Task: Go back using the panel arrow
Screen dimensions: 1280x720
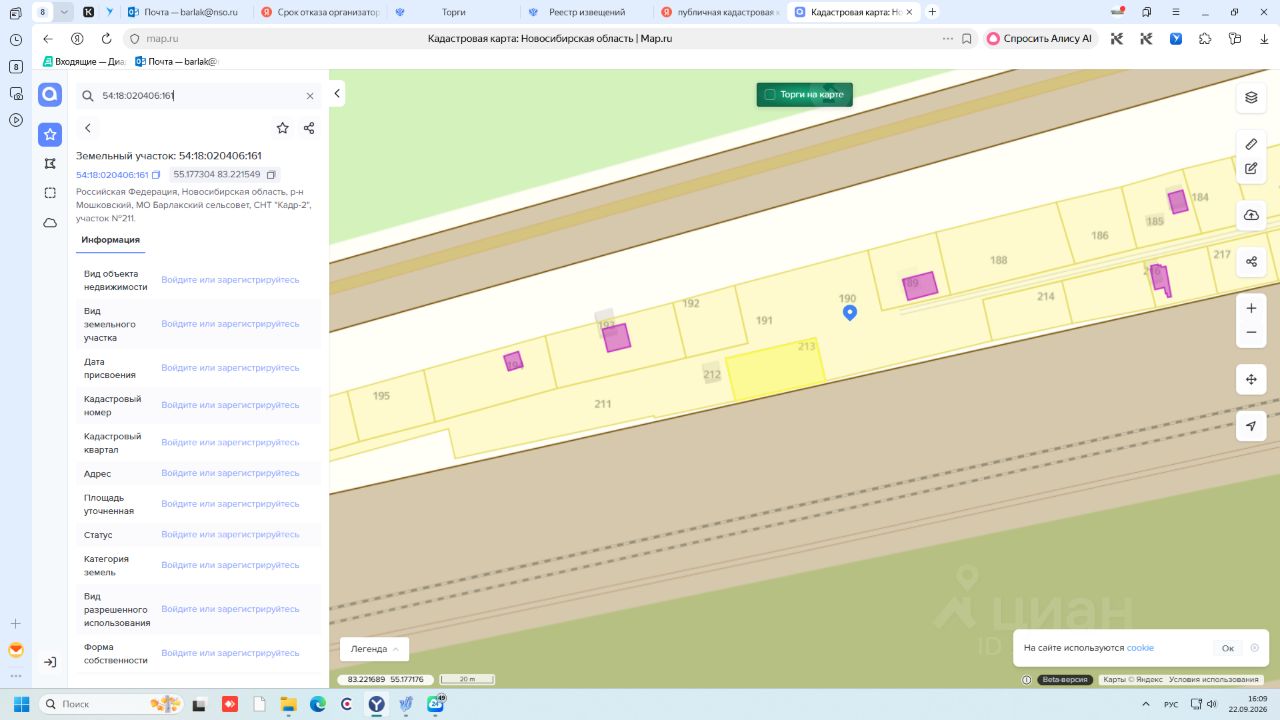Action: coord(88,128)
